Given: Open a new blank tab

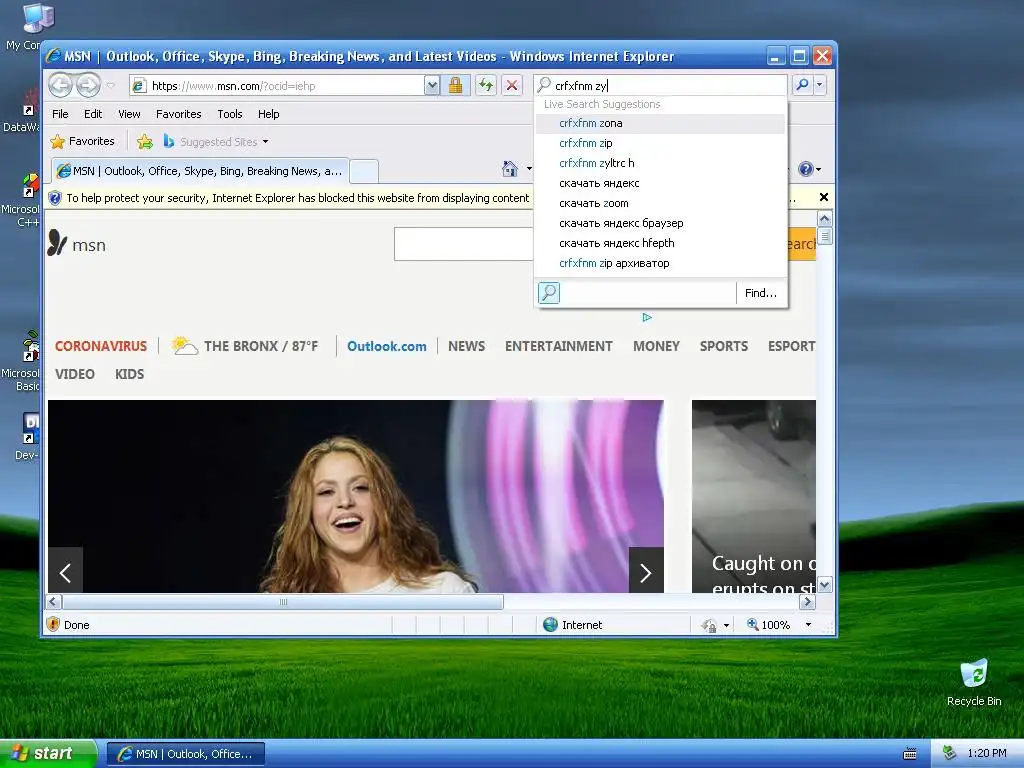Looking at the screenshot, I should pyautogui.click(x=364, y=171).
